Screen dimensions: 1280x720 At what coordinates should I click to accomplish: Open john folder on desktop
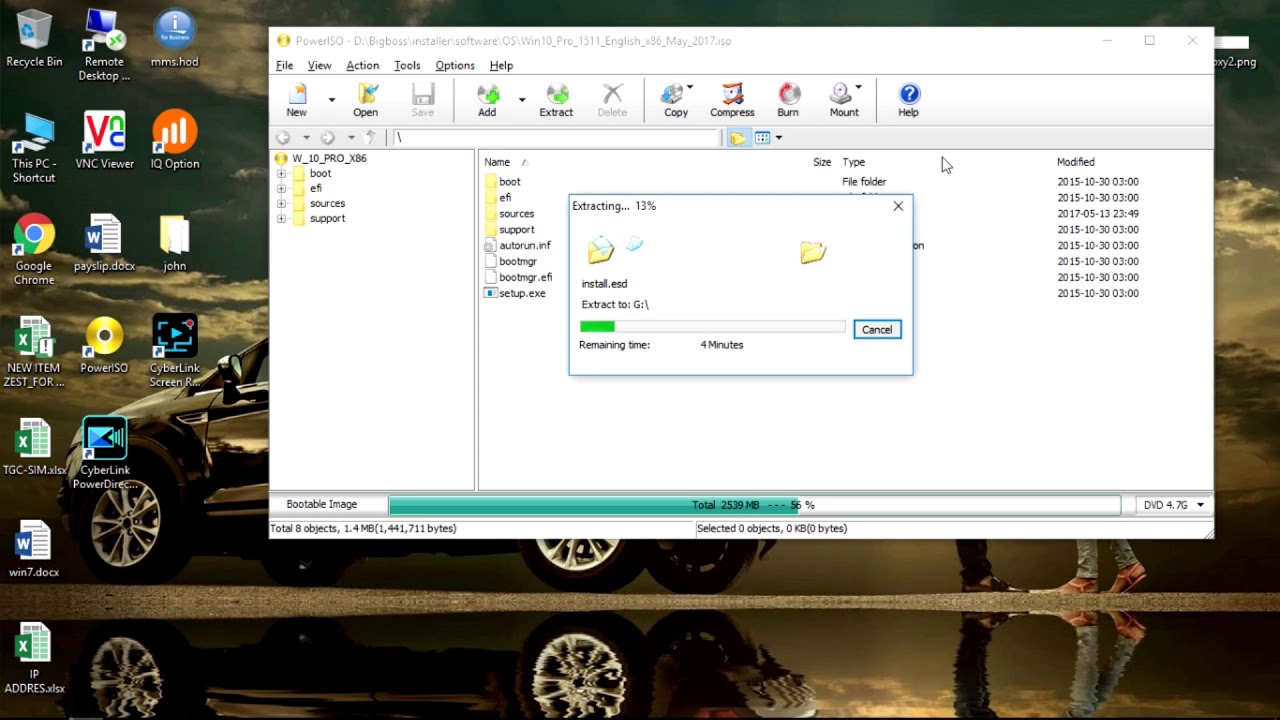click(x=175, y=243)
